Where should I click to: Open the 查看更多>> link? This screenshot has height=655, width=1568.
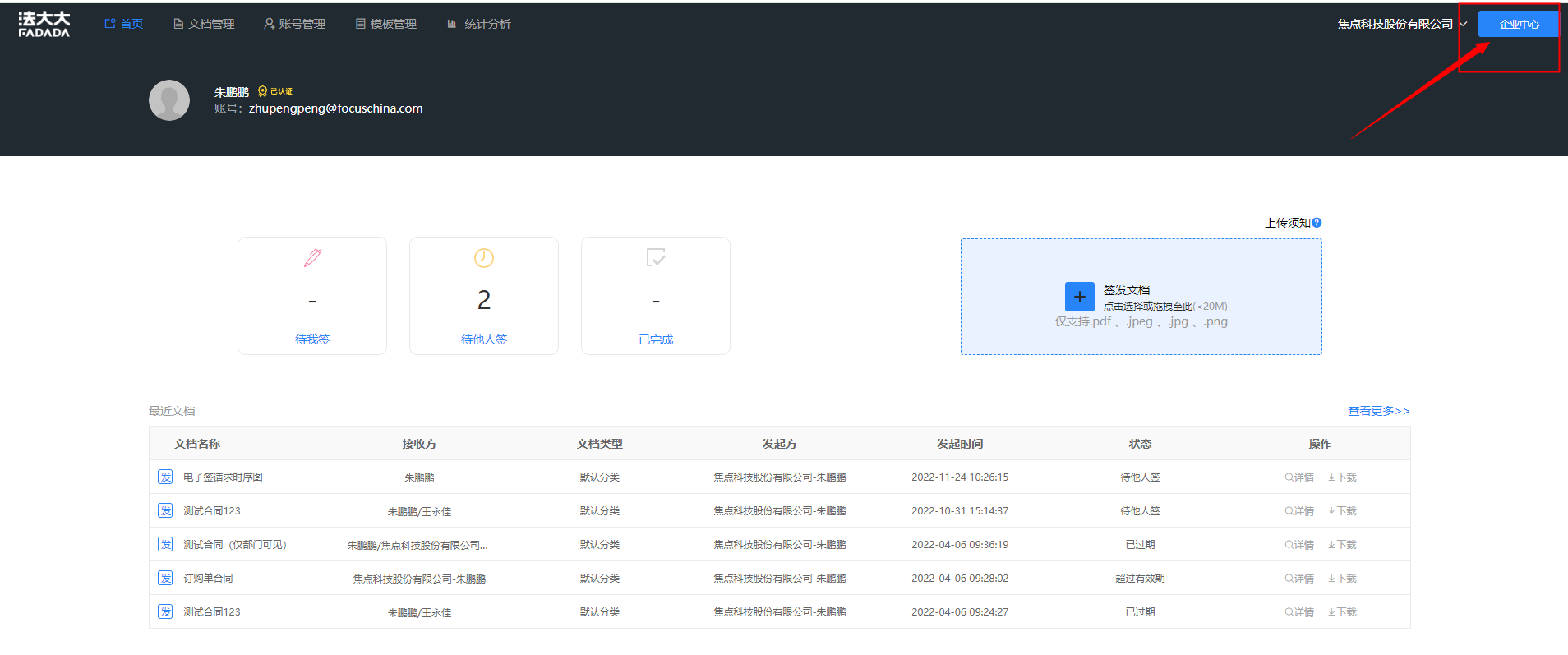click(1378, 411)
